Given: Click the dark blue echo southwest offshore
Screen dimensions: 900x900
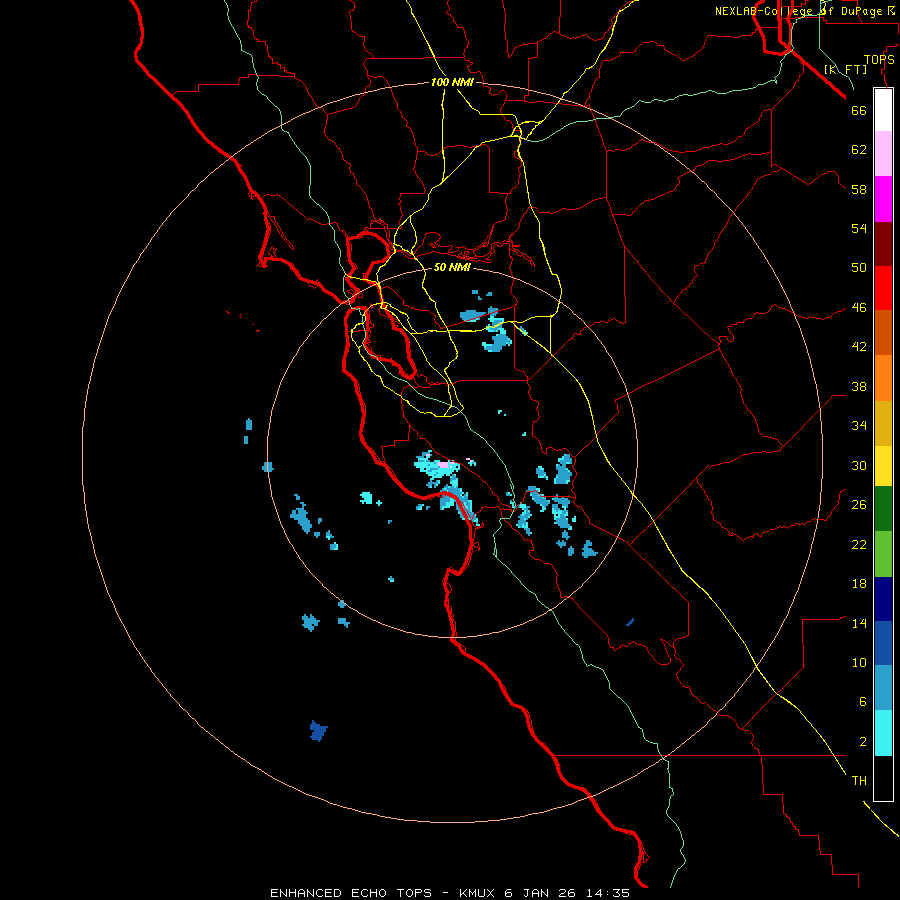Looking at the screenshot, I should click(x=318, y=731).
